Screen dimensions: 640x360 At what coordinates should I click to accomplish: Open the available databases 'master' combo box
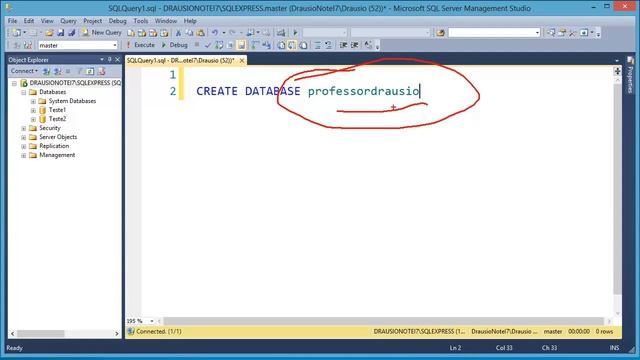pos(78,45)
